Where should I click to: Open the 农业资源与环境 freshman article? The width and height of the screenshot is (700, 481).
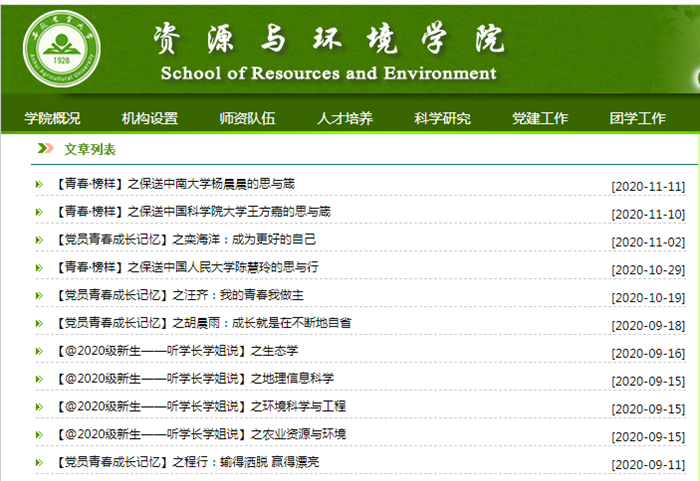[x=196, y=434]
